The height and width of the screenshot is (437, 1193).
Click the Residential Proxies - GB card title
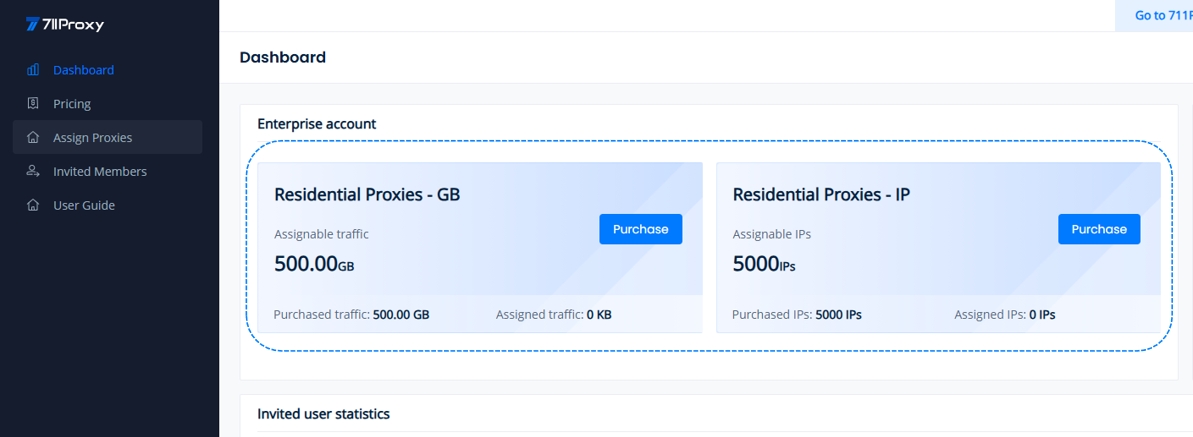point(367,195)
